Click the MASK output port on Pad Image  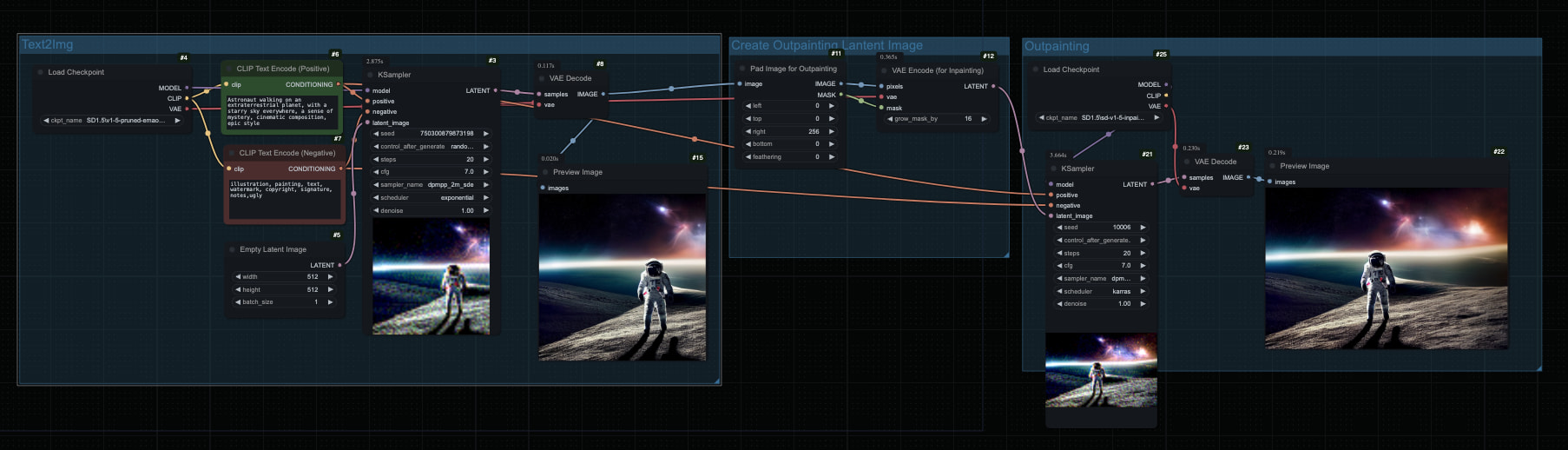(840, 95)
